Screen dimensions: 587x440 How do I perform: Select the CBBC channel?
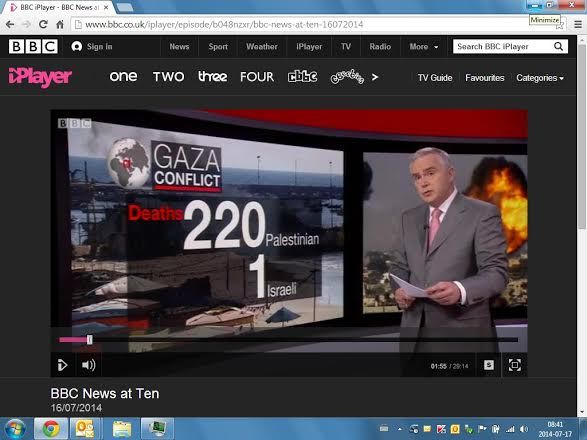[x=302, y=76]
